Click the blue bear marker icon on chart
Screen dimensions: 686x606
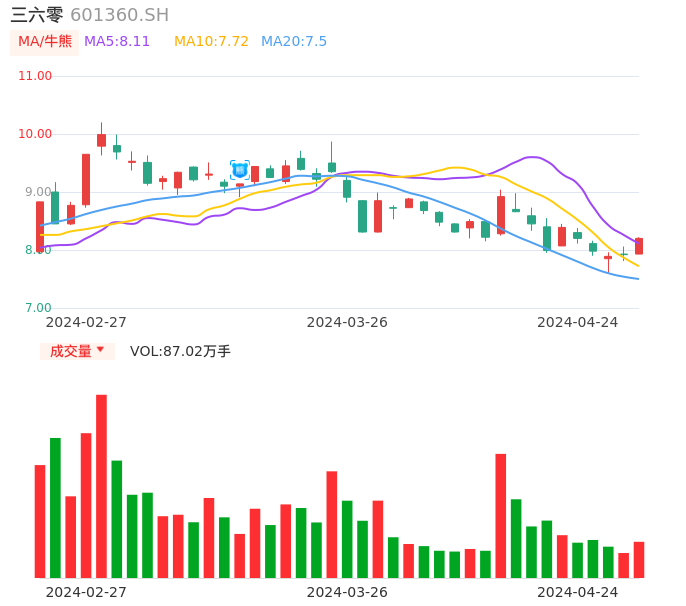[240, 170]
